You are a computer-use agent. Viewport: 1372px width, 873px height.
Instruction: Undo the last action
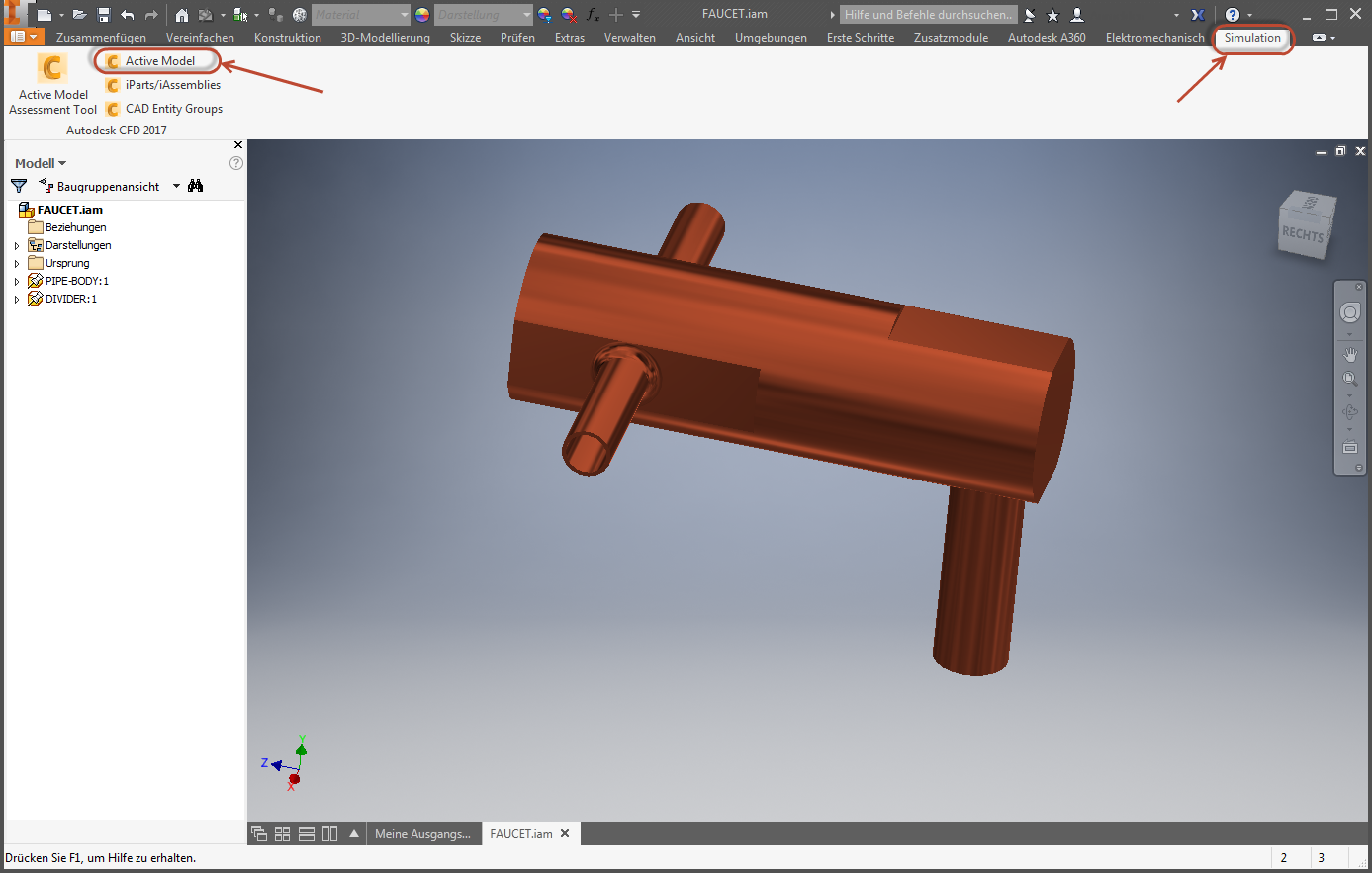pyautogui.click(x=128, y=15)
